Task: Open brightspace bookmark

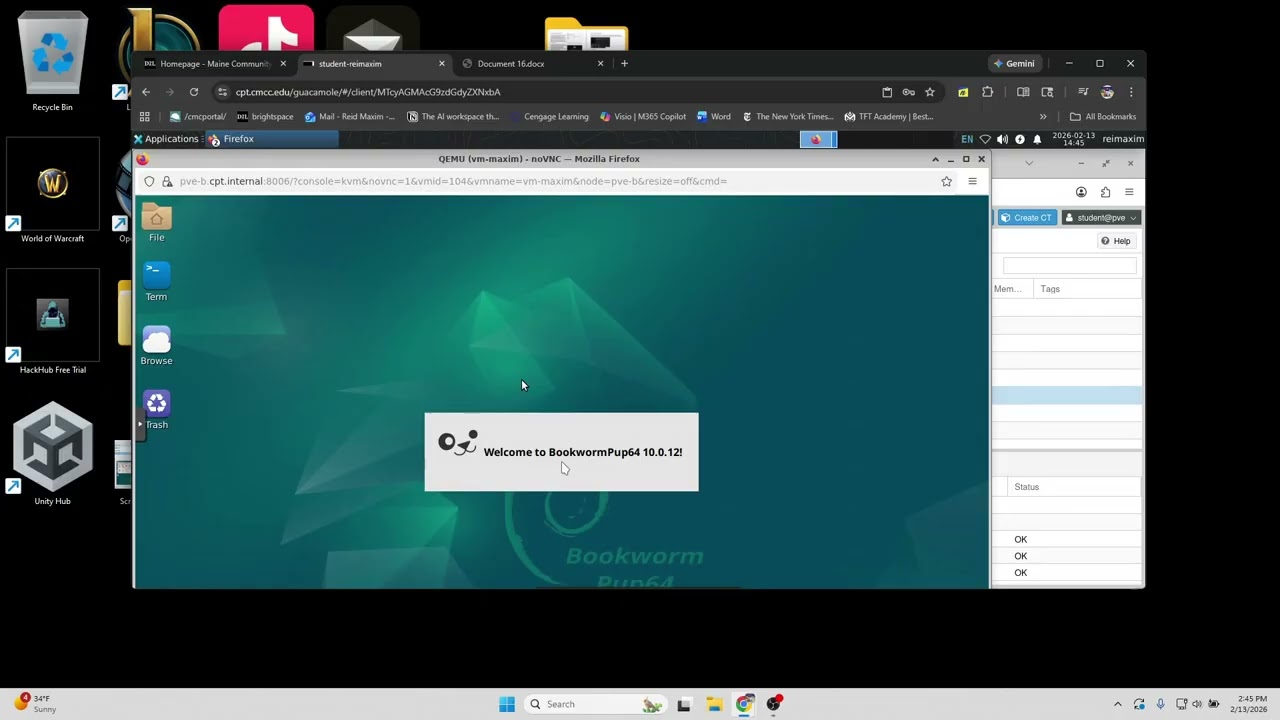Action: click(x=265, y=116)
